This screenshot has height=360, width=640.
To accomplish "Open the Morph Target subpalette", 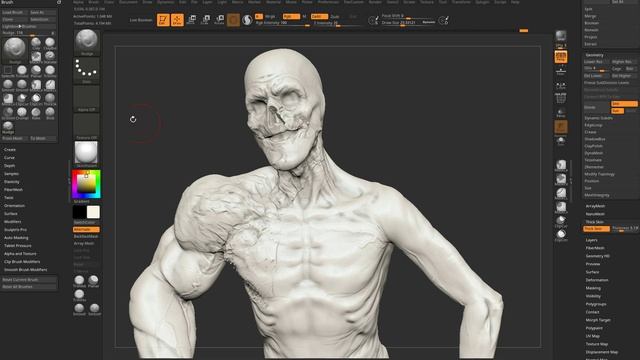I will point(598,320).
